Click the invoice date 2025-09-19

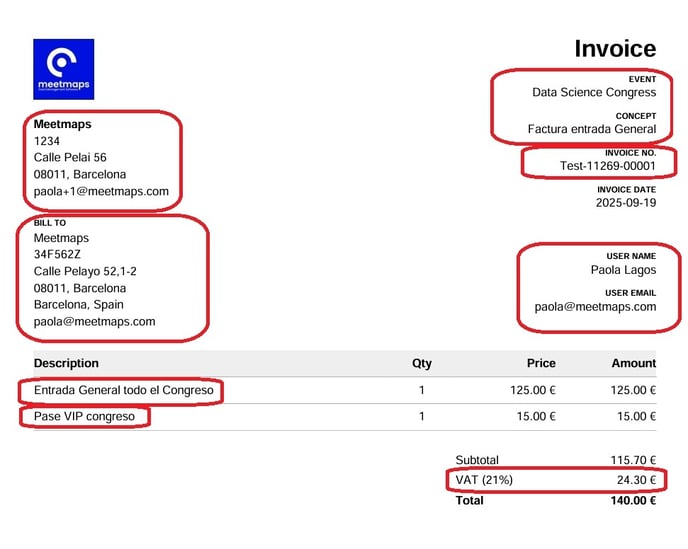(625, 202)
